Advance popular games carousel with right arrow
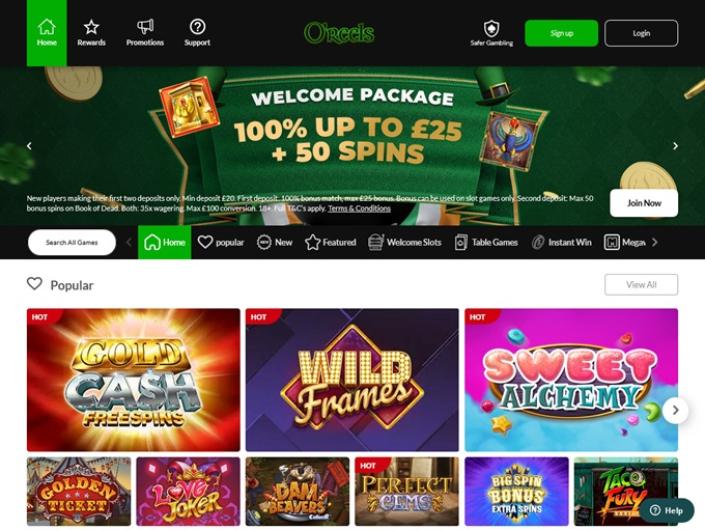Viewport: 705px width, 530px height. click(x=675, y=410)
